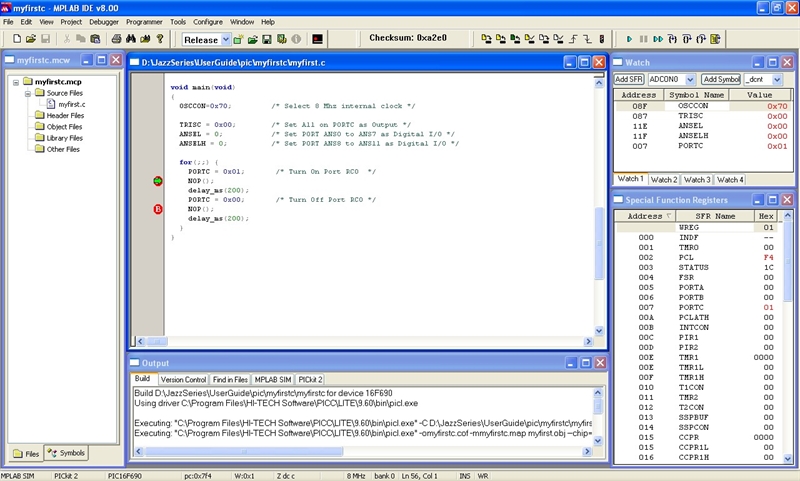This screenshot has width=800, height=481.
Task: Click the Paste clipboard icon
Action: (95, 39)
